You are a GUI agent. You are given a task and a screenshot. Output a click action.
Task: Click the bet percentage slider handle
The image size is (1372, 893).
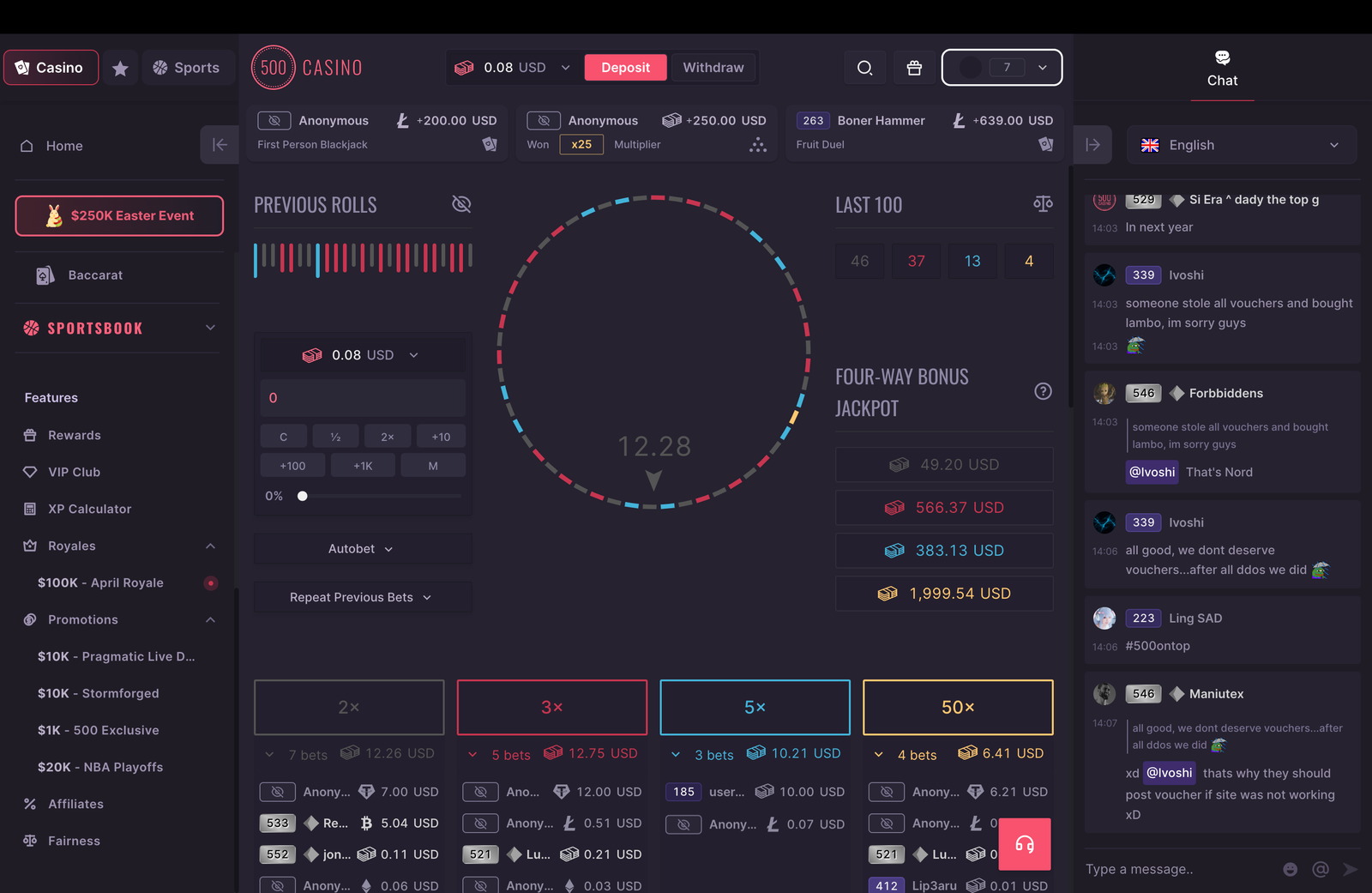302,496
